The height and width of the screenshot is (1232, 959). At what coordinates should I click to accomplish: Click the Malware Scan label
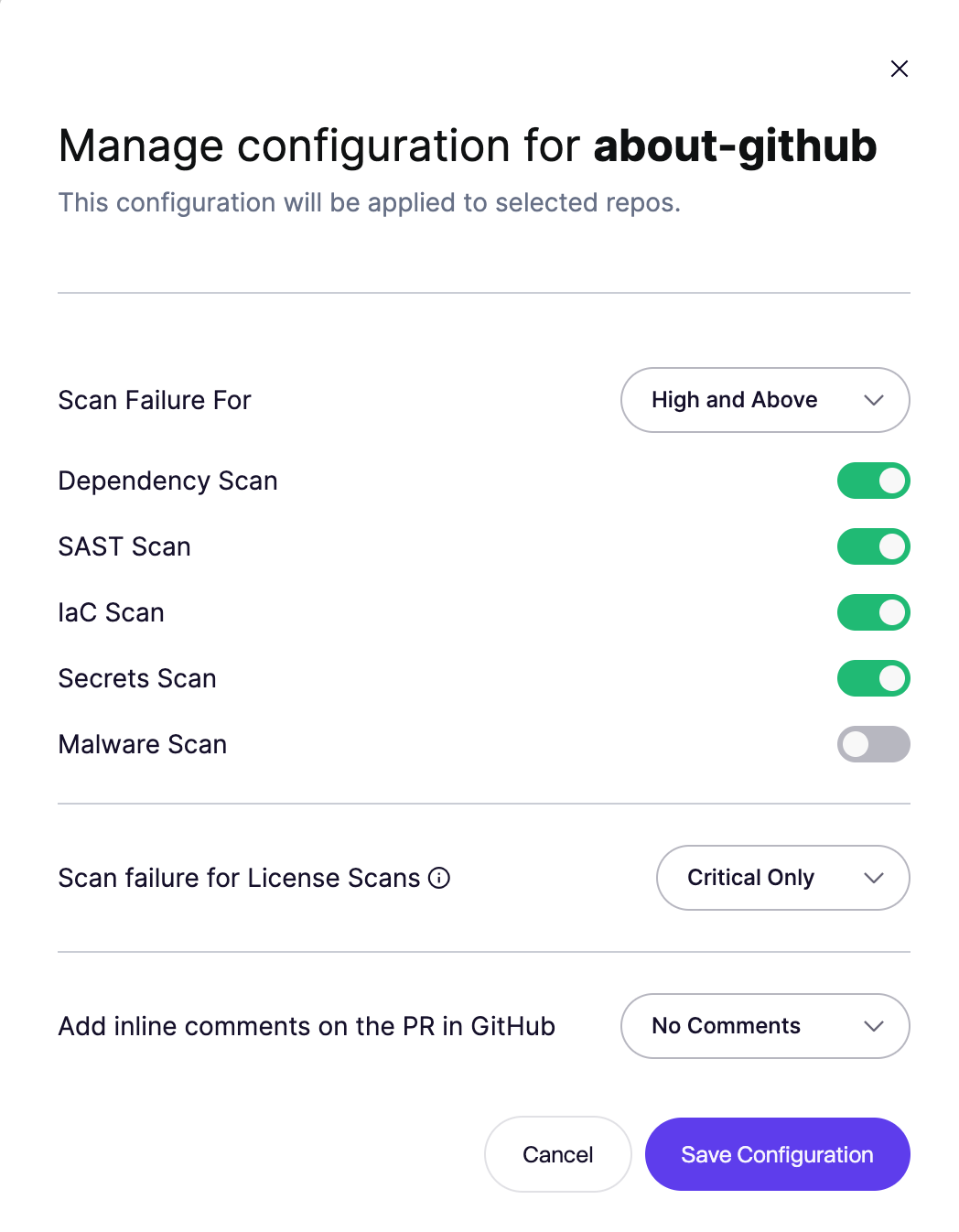[142, 744]
